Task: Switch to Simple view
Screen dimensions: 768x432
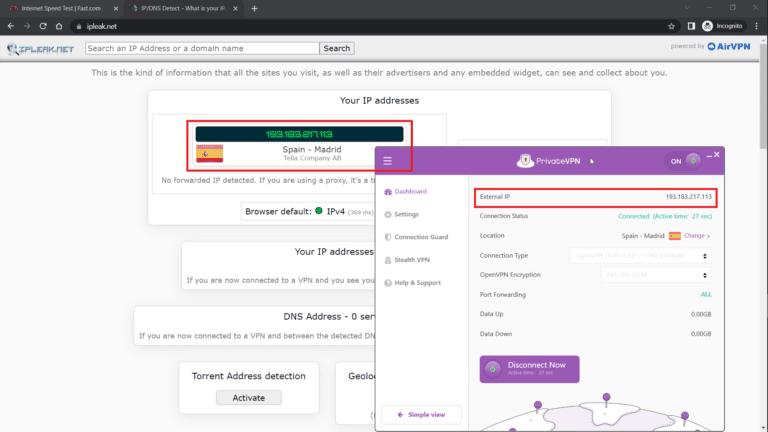Action: click(421, 414)
